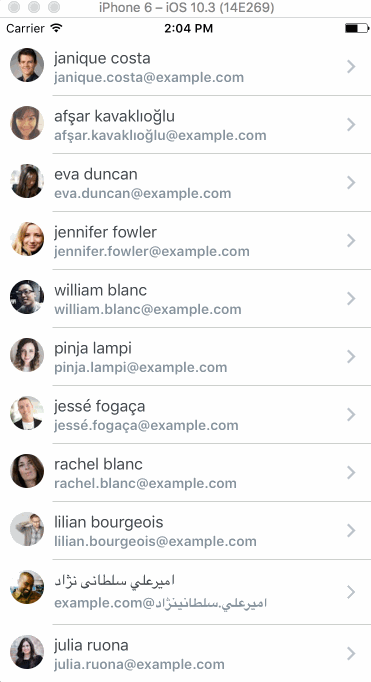Screen dimensions: 371x682
Task: Click pinja lampi's profile picture
Action: [27, 355]
